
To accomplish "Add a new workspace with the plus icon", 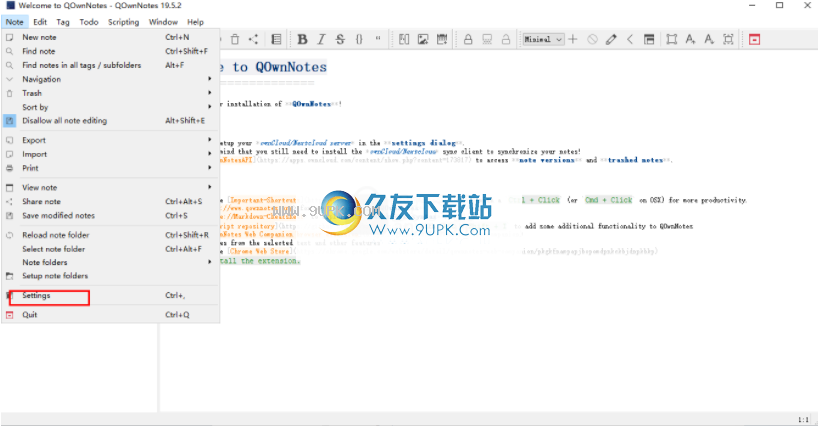I will coord(573,39).
